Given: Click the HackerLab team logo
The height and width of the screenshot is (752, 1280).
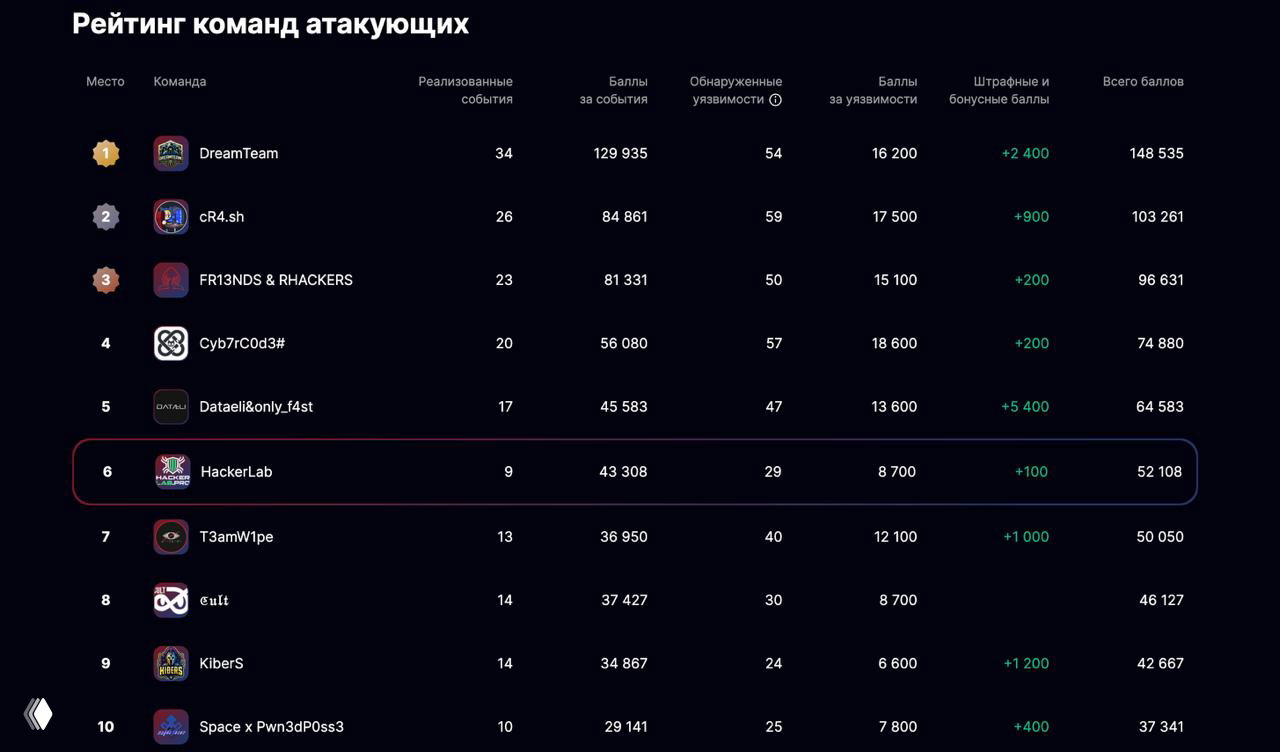Looking at the screenshot, I should pos(172,472).
